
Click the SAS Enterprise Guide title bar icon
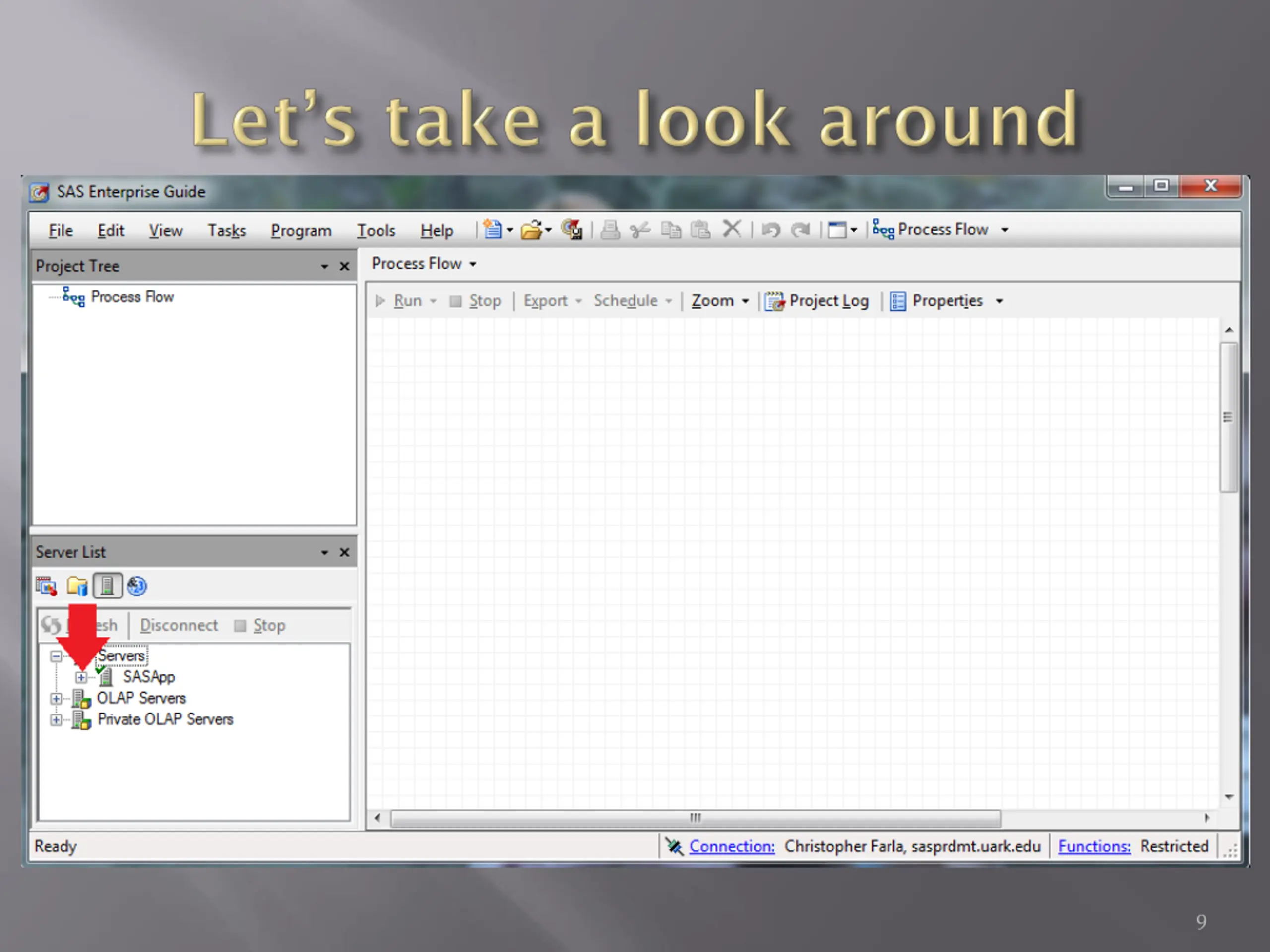coord(40,192)
